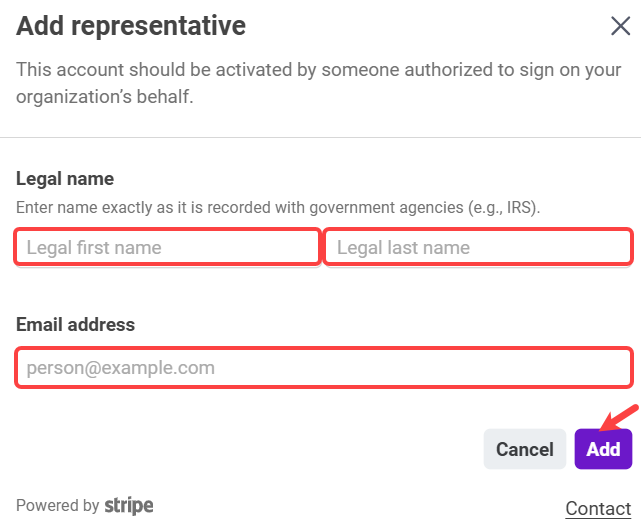Click the Stripe logo

129,506
